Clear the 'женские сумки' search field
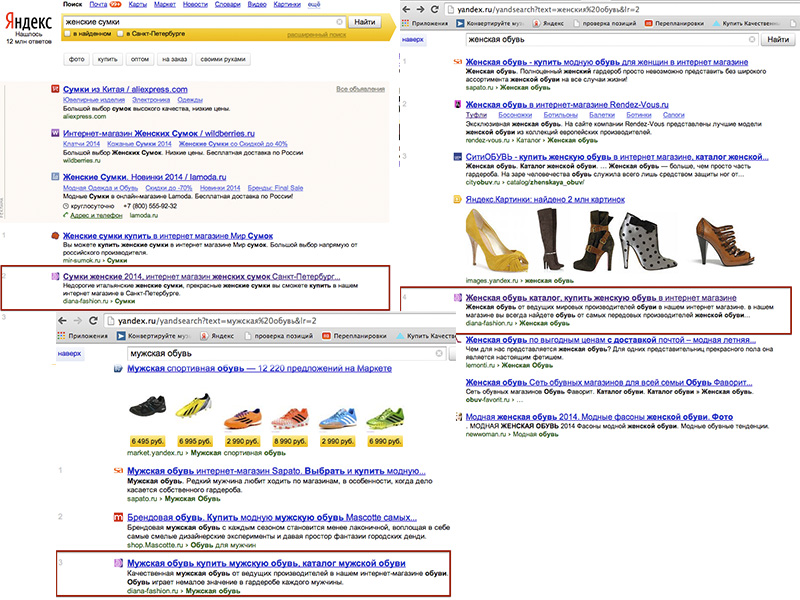The height and width of the screenshot is (600, 800). click(x=339, y=22)
